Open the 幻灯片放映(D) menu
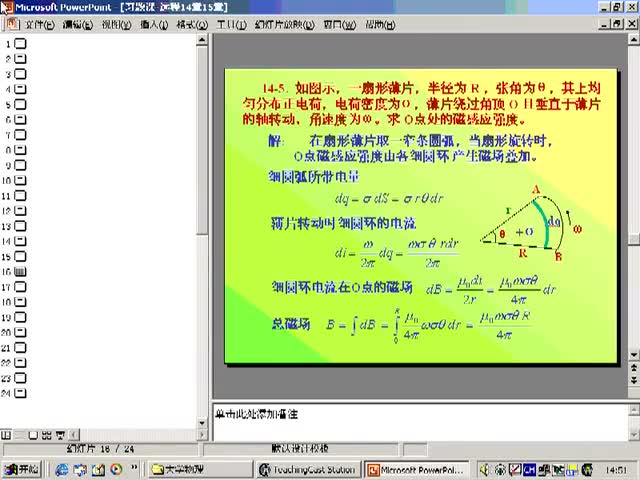 [x=284, y=25]
